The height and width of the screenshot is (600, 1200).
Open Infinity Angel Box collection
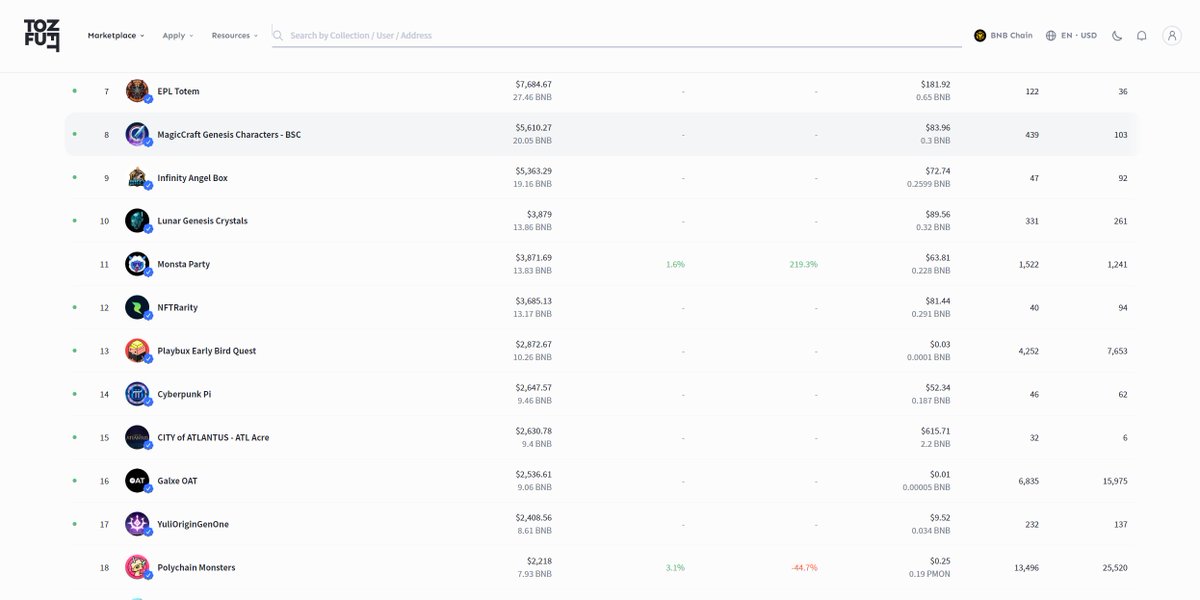tap(192, 178)
